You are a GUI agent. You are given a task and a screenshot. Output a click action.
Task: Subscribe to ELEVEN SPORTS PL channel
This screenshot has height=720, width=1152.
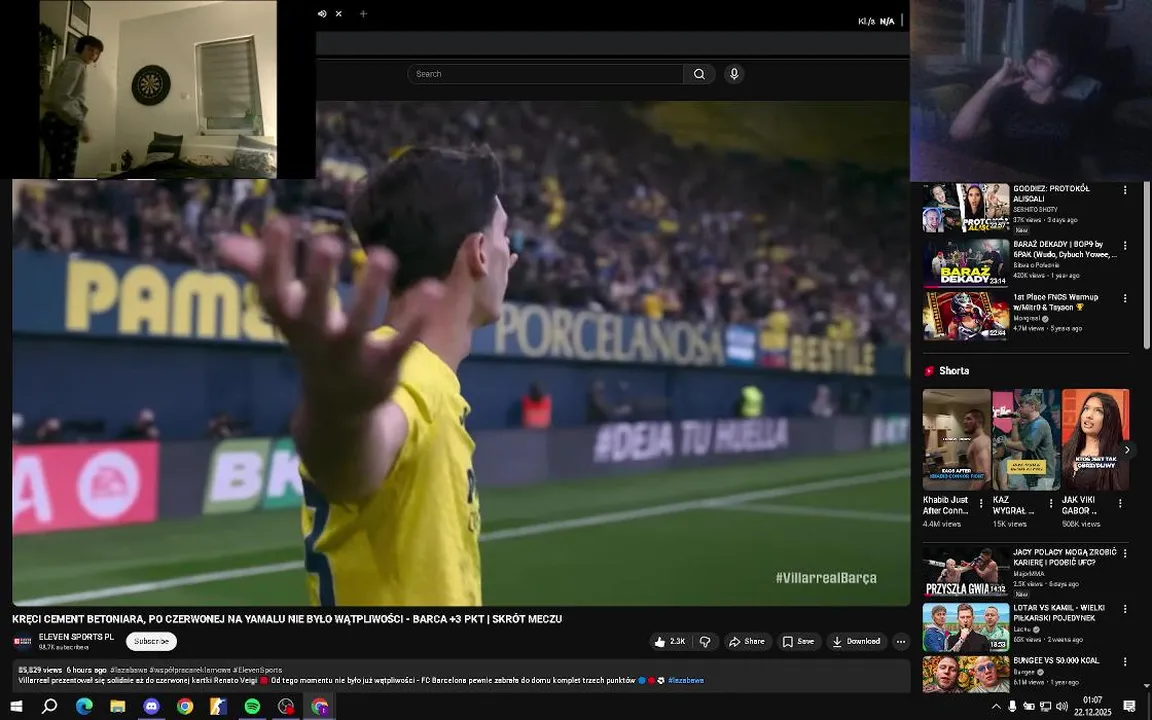[151, 641]
